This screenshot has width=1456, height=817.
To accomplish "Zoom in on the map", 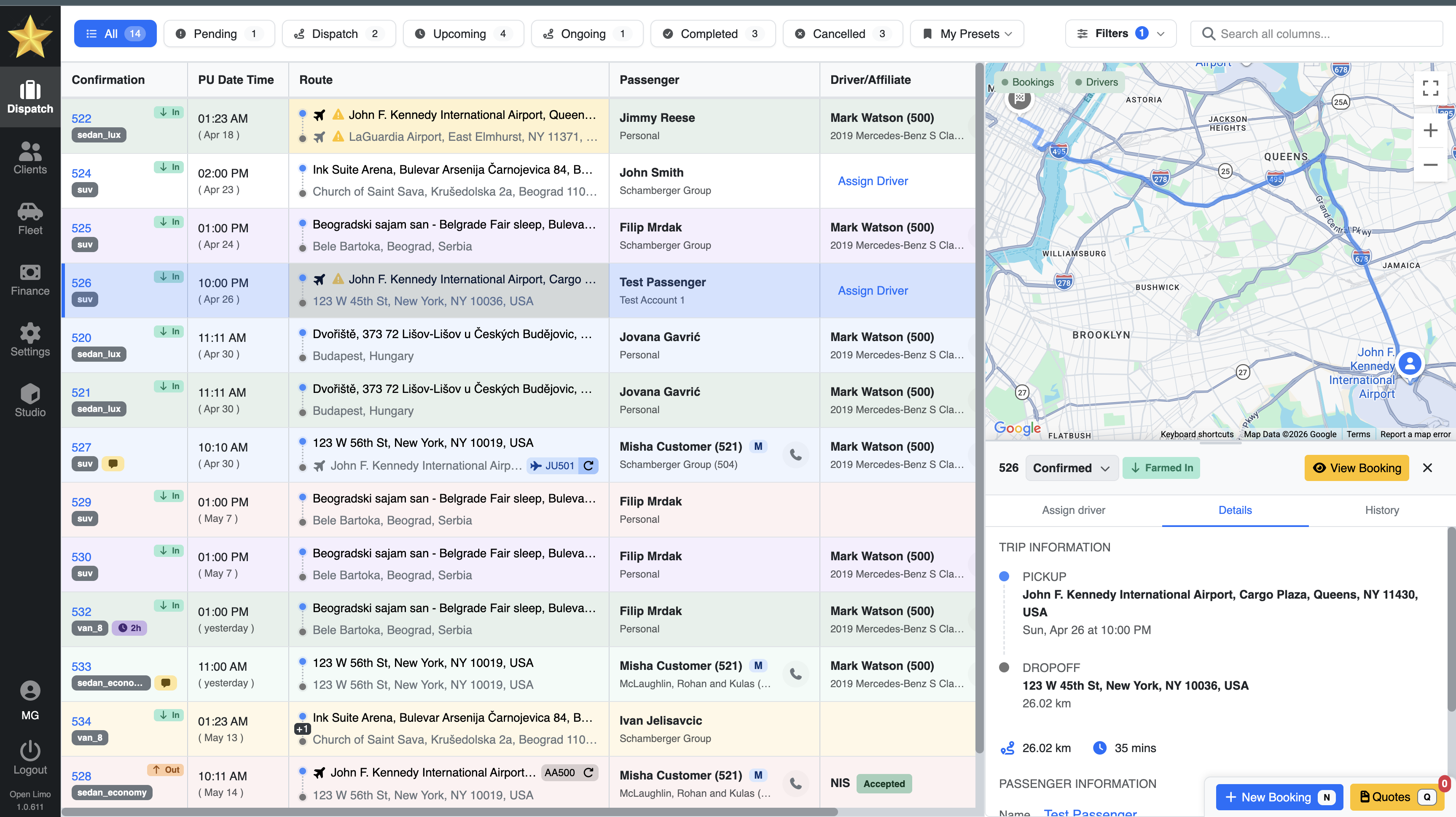I will 1430,131.
